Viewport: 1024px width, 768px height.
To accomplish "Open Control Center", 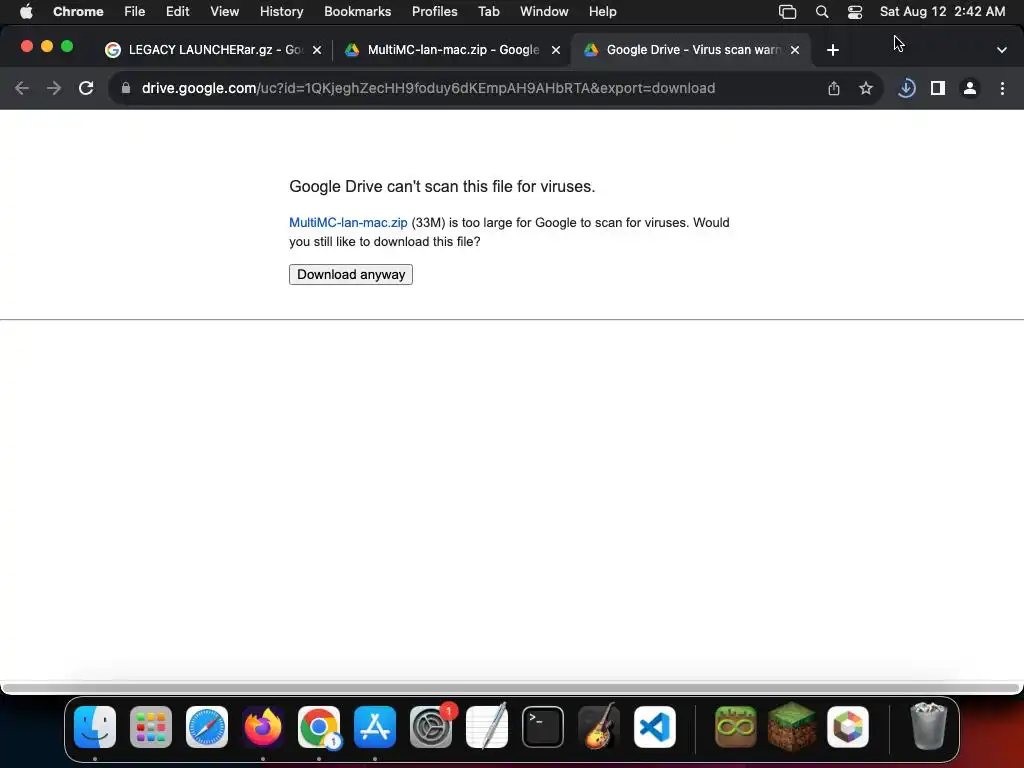I will pyautogui.click(x=855, y=12).
